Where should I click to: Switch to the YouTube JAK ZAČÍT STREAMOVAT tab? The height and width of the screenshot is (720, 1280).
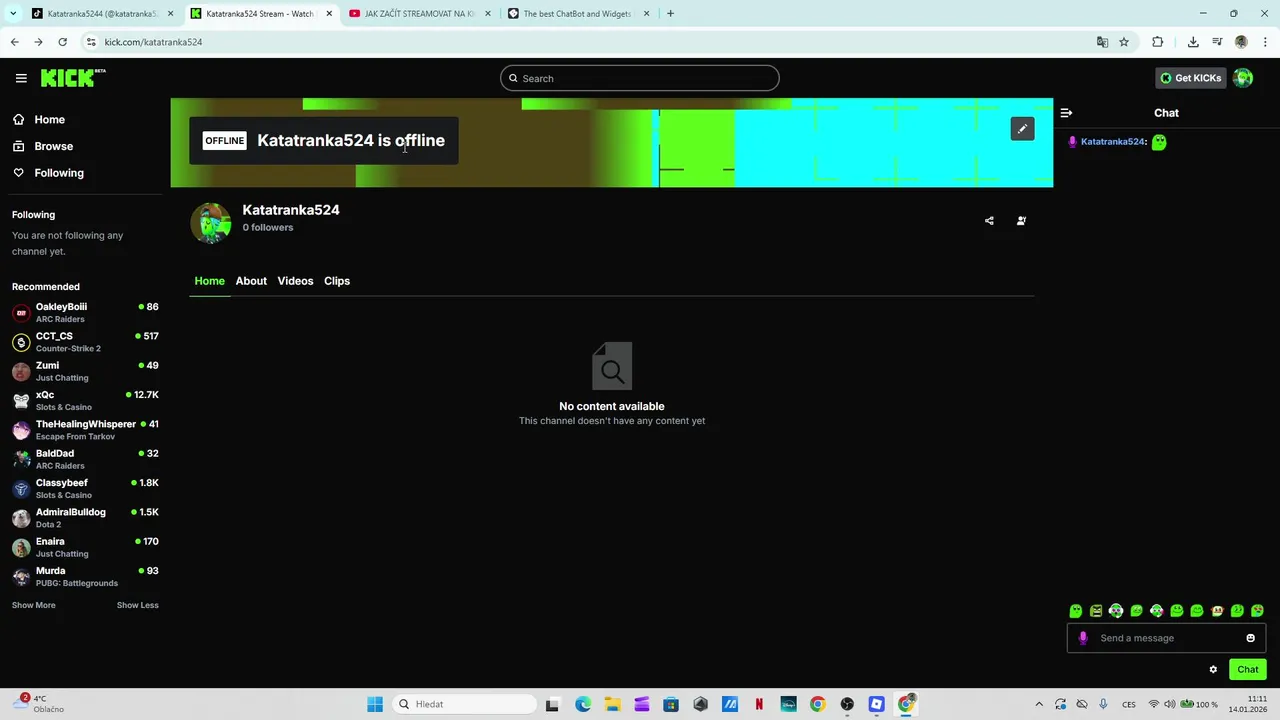pos(418,14)
